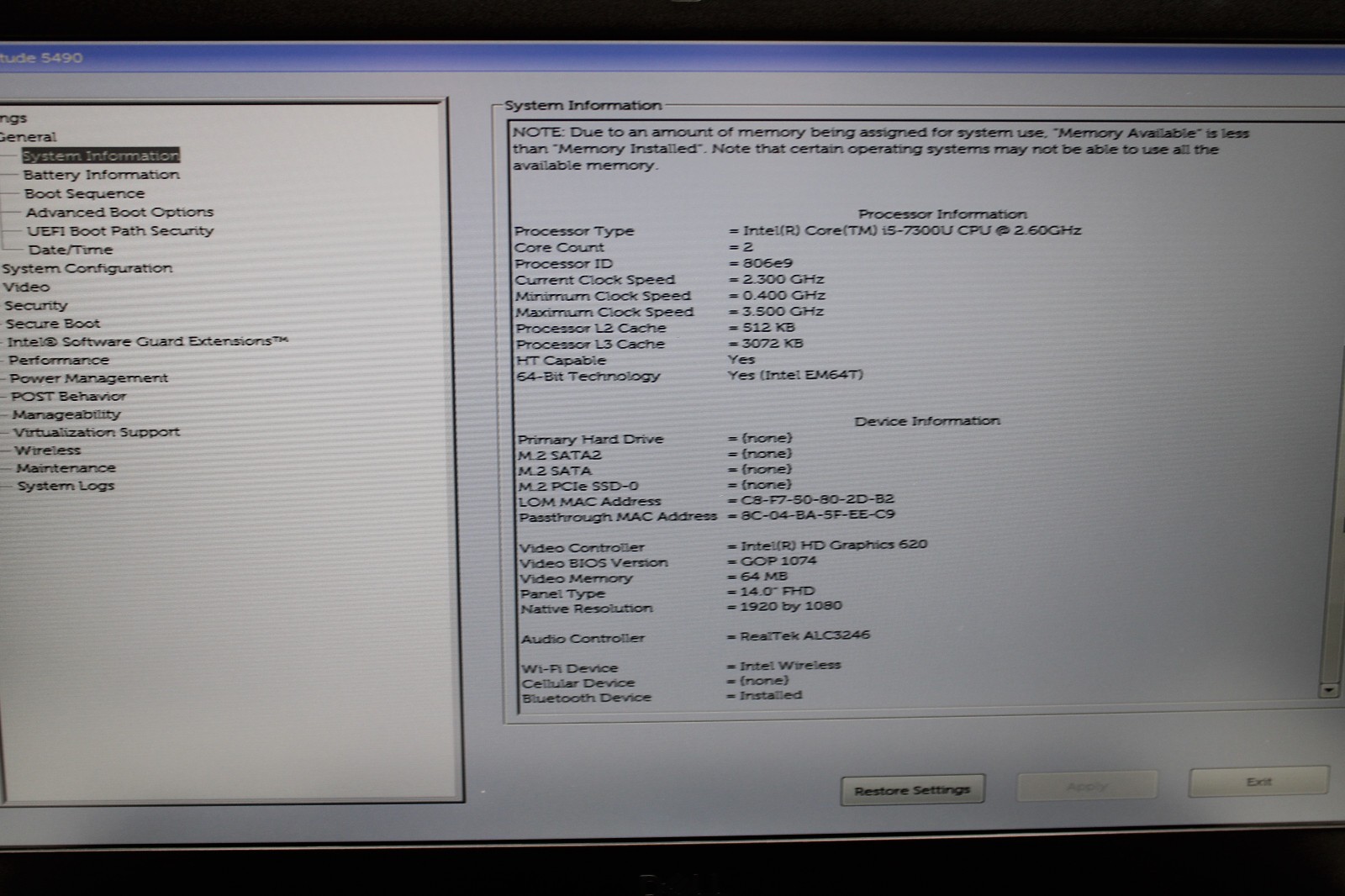Image resolution: width=1345 pixels, height=896 pixels.
Task: Click the Processor ID value 806e9
Action: [x=767, y=263]
